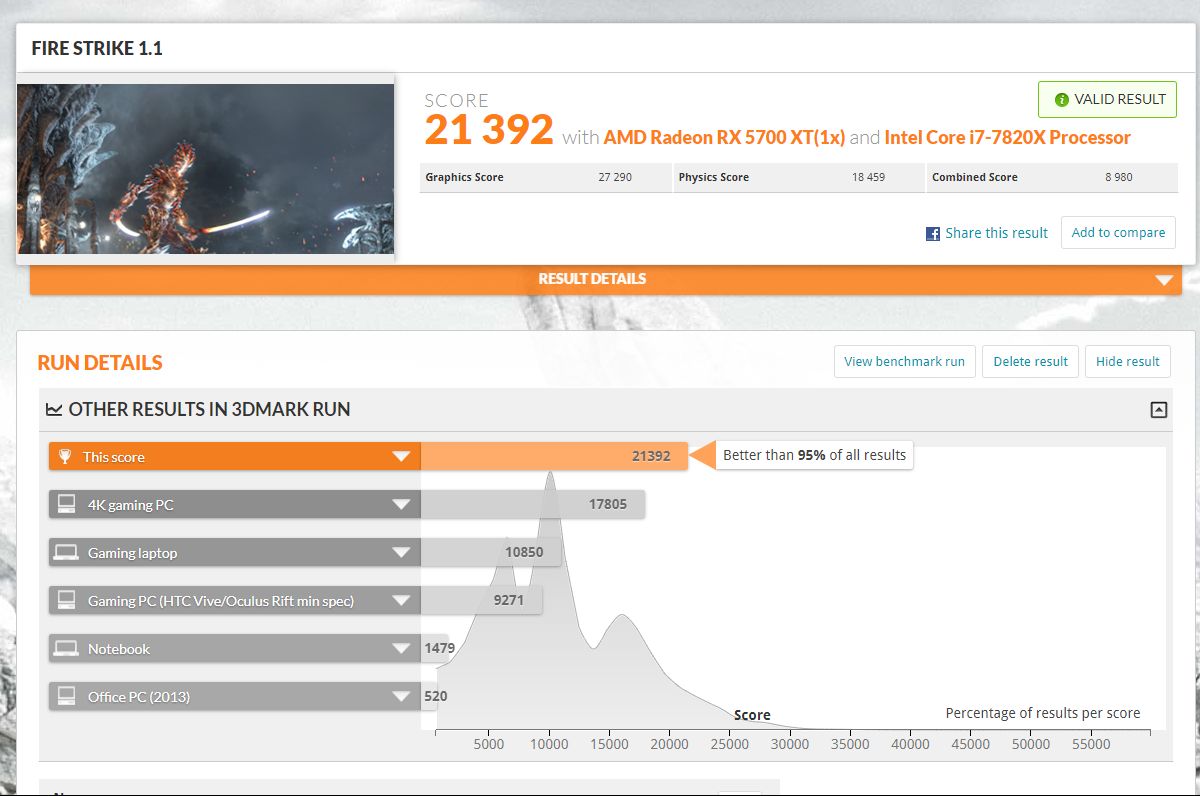This screenshot has width=1200, height=796.
Task: Open the This score dropdown arrow
Action: tap(401, 457)
